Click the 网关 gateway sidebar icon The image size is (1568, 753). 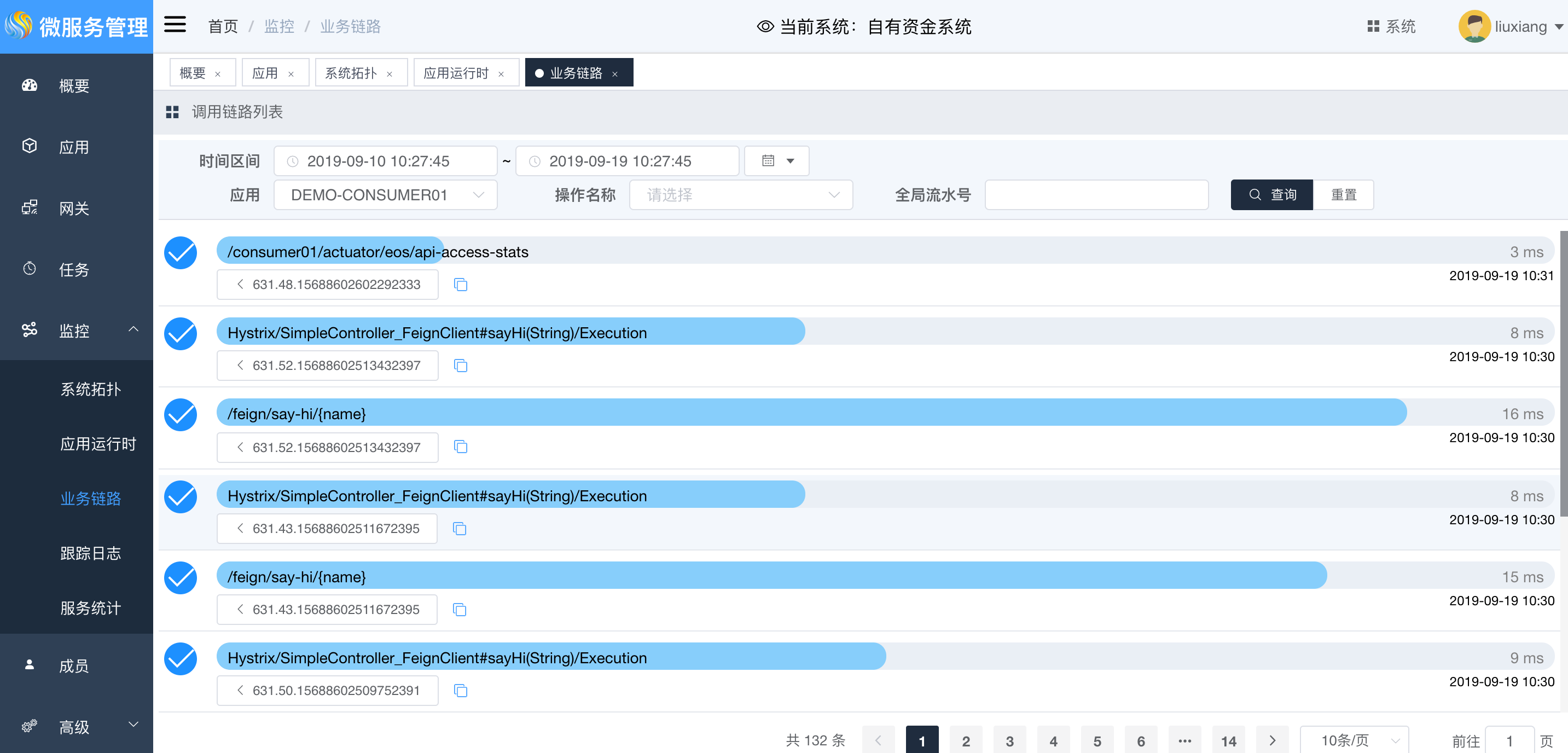[29, 207]
